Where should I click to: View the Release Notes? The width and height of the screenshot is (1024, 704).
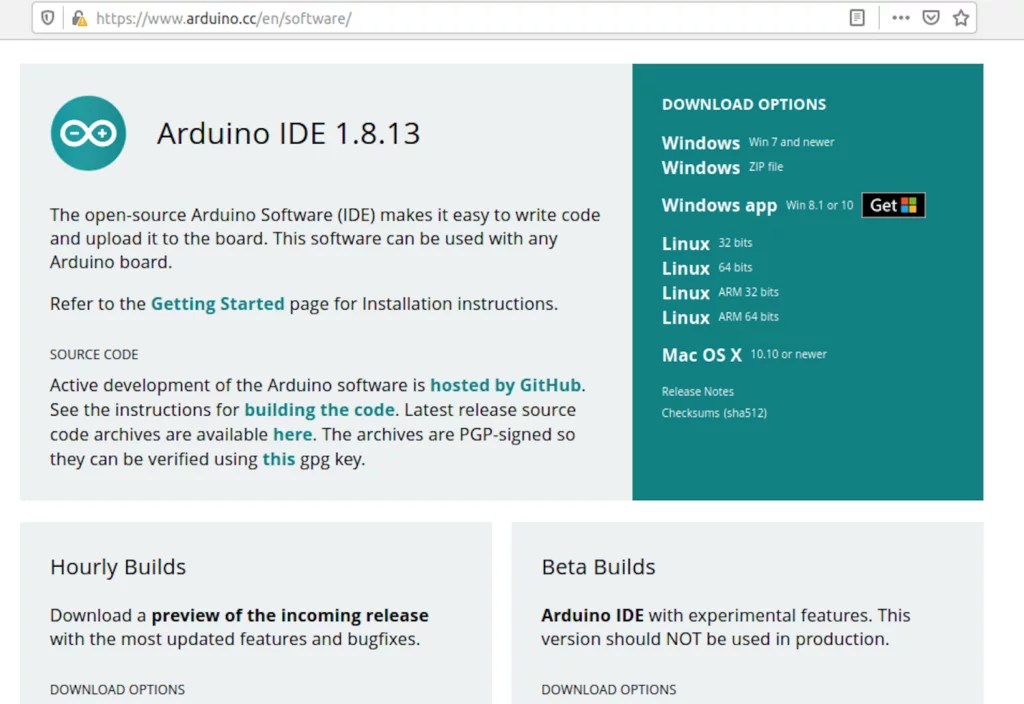pos(697,391)
